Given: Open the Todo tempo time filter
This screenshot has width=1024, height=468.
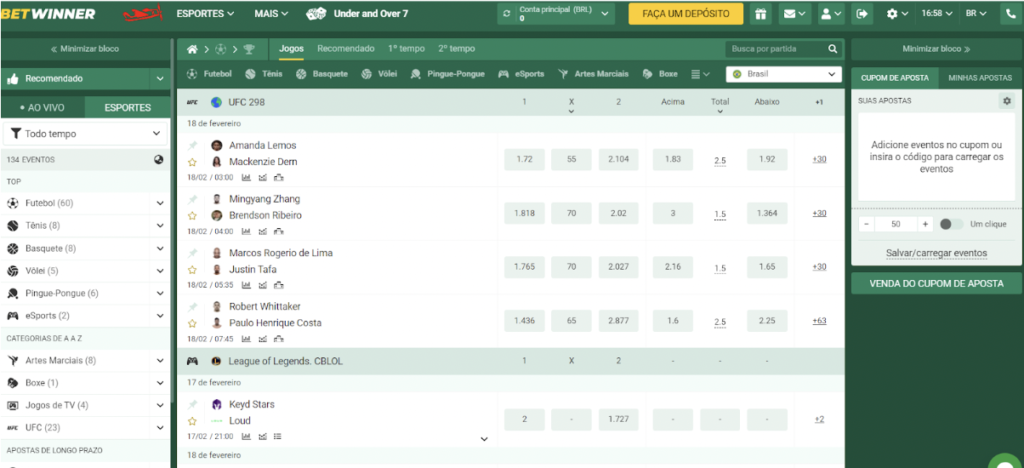Looking at the screenshot, I should [85, 134].
